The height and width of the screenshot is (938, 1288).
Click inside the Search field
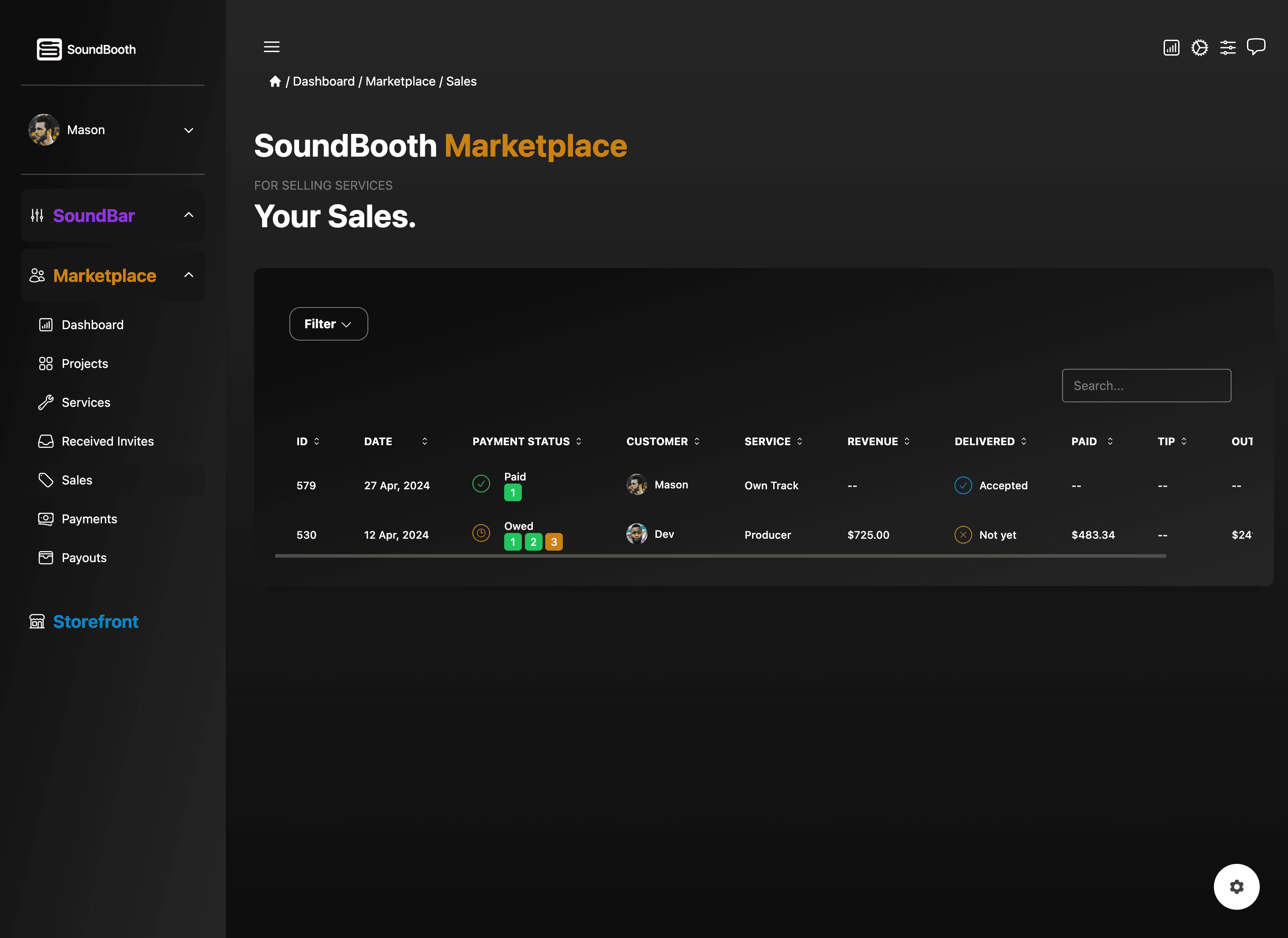(1146, 385)
